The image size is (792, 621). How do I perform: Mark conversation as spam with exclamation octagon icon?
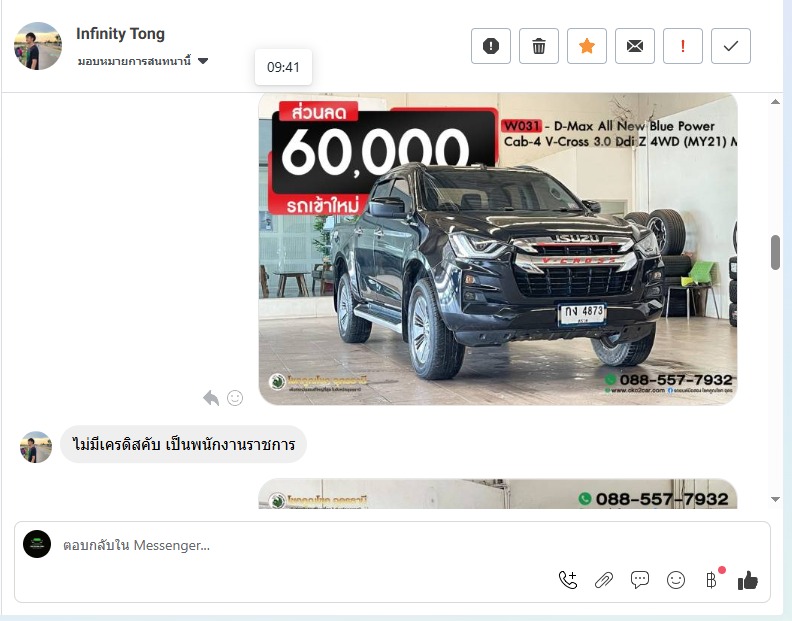[490, 46]
